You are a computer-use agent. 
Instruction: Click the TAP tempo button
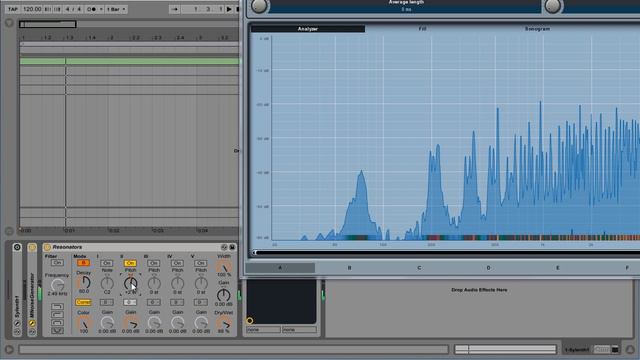(13, 9)
